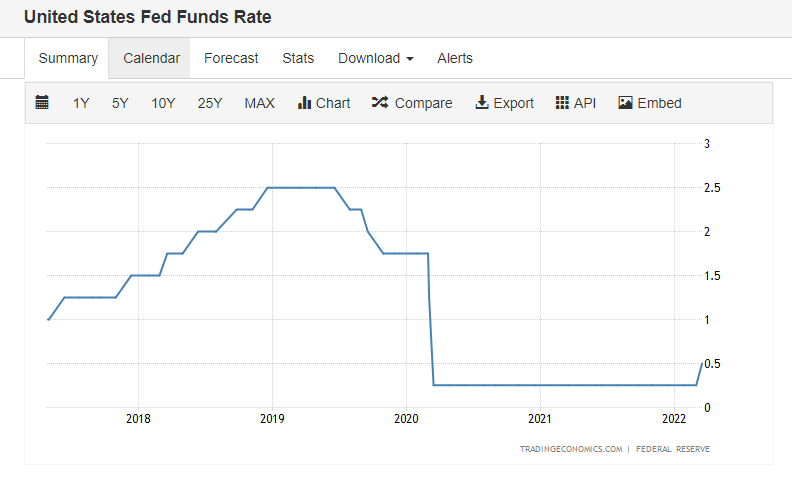
Task: Open the Download dropdown caret arrow
Action: pyautogui.click(x=410, y=59)
